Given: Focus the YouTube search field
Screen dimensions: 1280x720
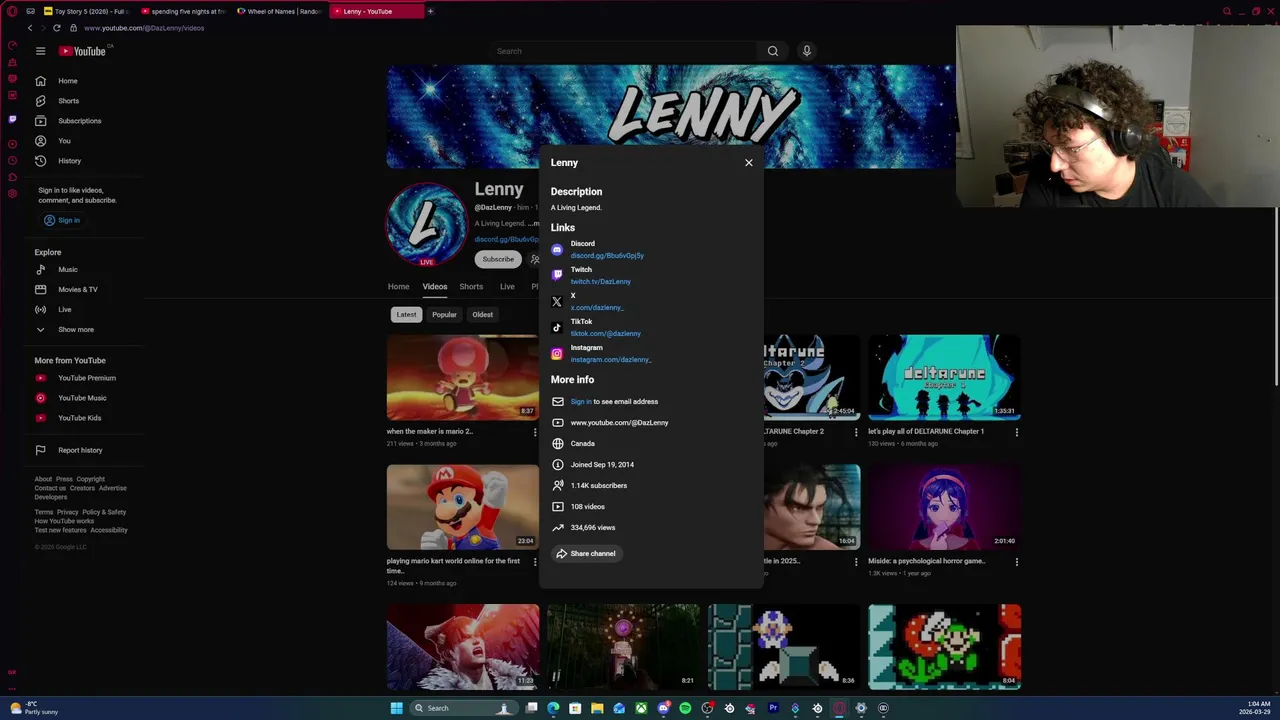Looking at the screenshot, I should click(x=625, y=51).
